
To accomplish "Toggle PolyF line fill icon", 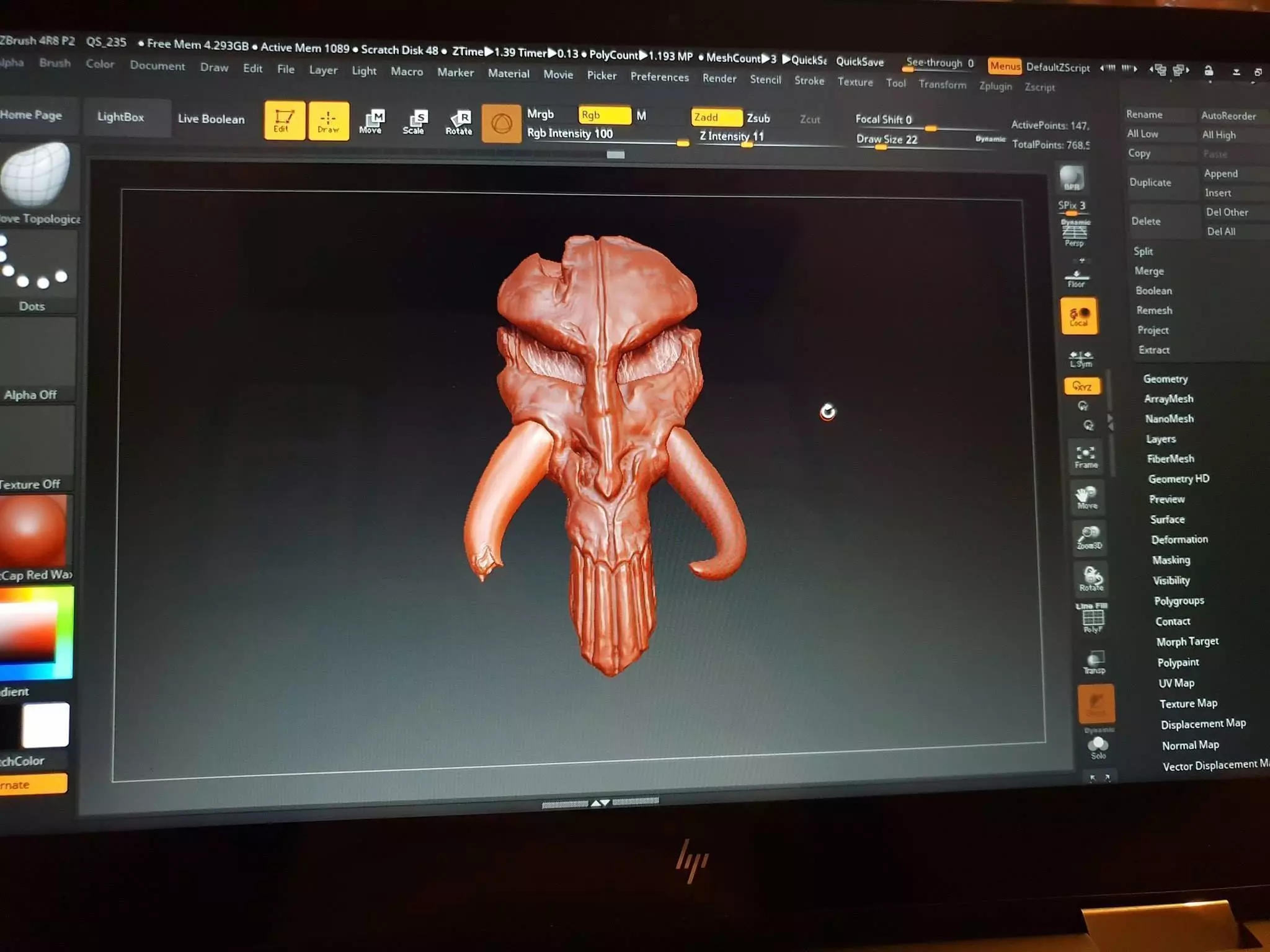I will point(1093,618).
